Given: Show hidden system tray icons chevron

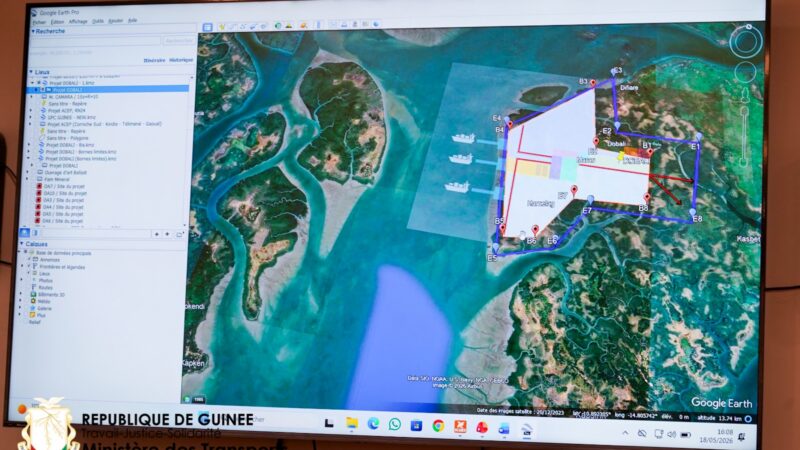Looking at the screenshot, I should point(625,433).
